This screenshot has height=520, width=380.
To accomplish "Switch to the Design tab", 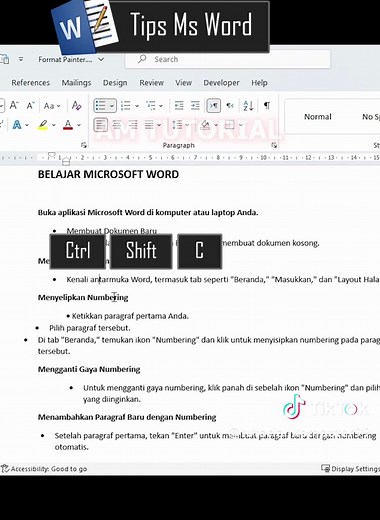I will (115, 83).
